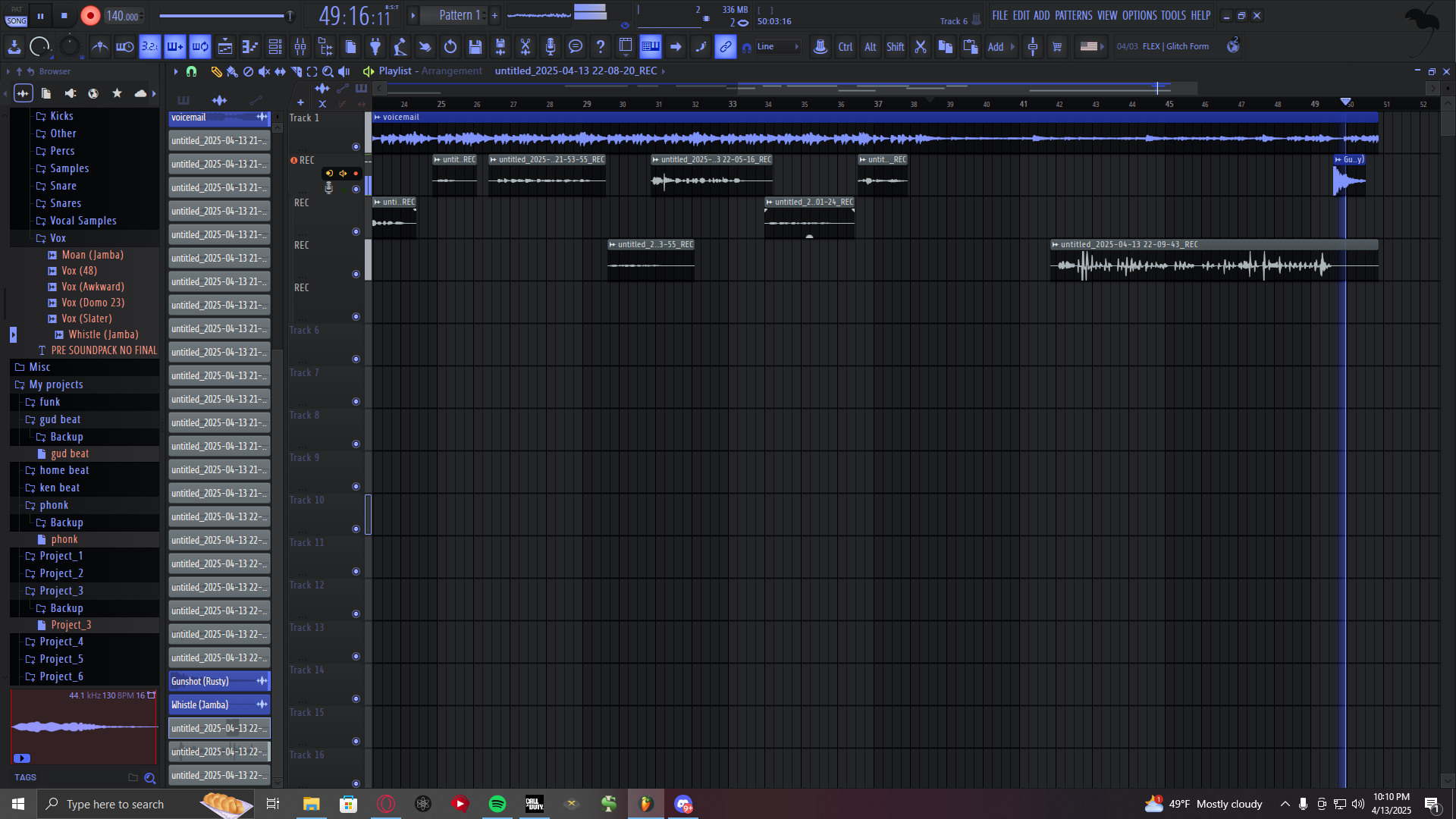The image size is (1456, 819).
Task: Select the Pencil draw tool
Action: [216, 71]
